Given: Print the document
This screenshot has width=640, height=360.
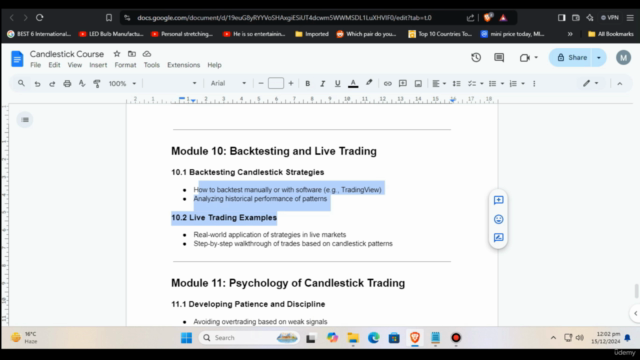Looking at the screenshot, I should coord(67,84).
